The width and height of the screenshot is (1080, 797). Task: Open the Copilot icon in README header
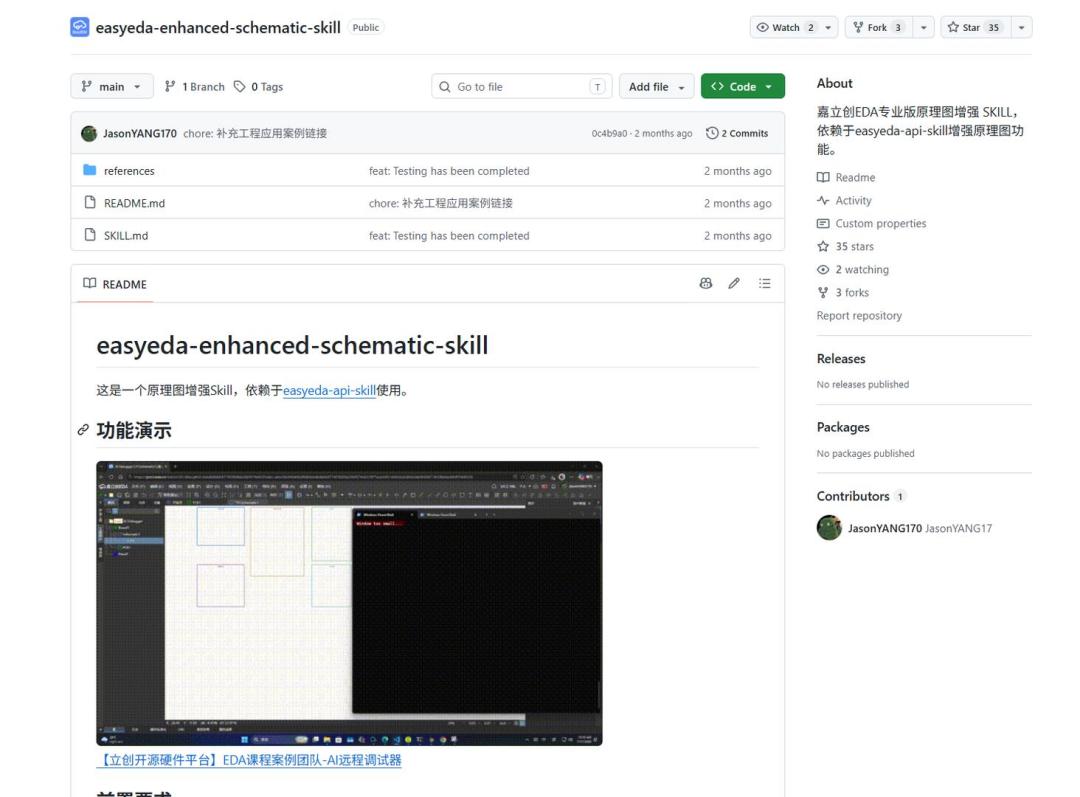tap(705, 284)
